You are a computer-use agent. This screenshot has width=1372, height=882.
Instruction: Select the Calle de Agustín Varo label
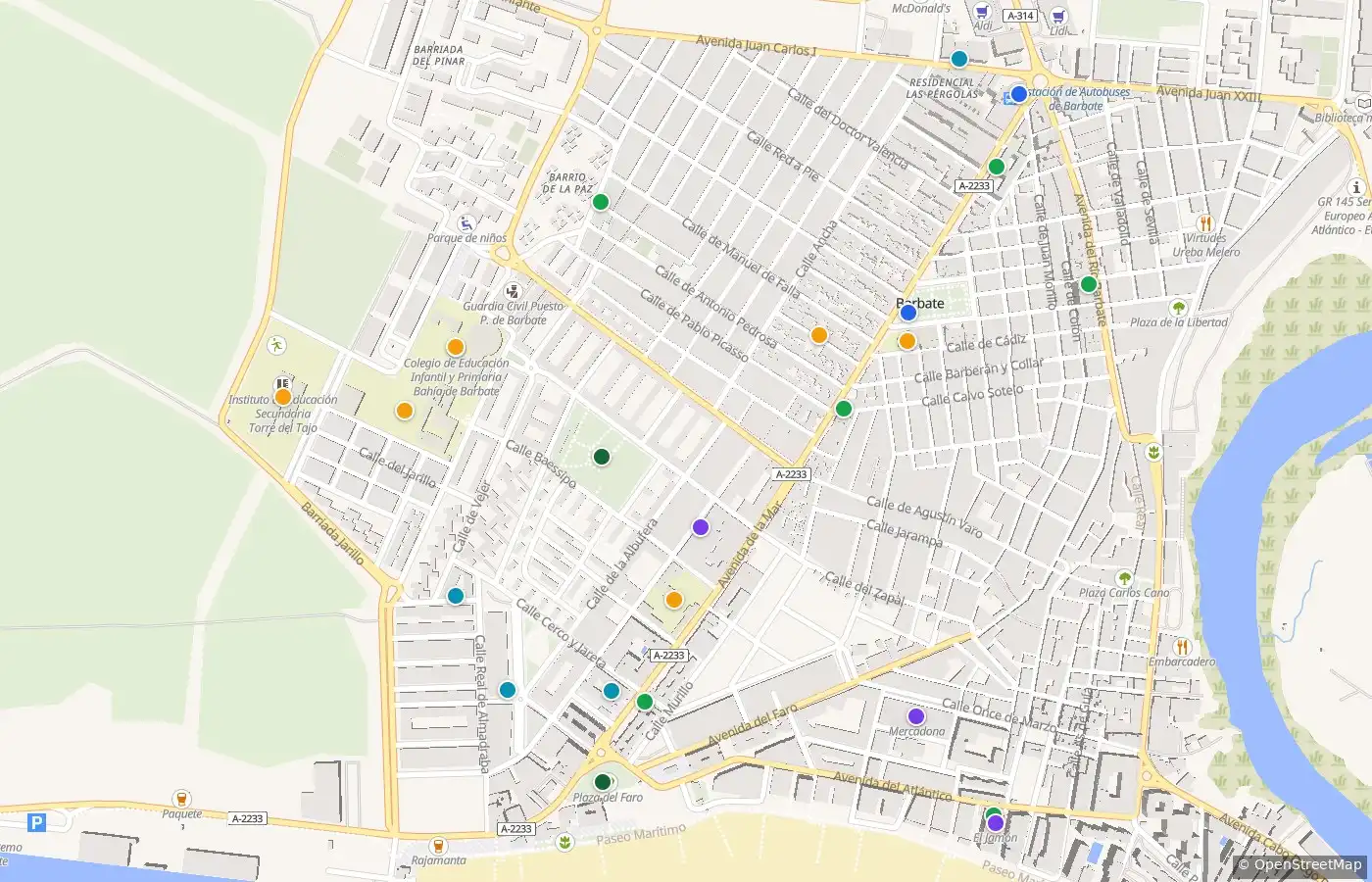pos(924,516)
